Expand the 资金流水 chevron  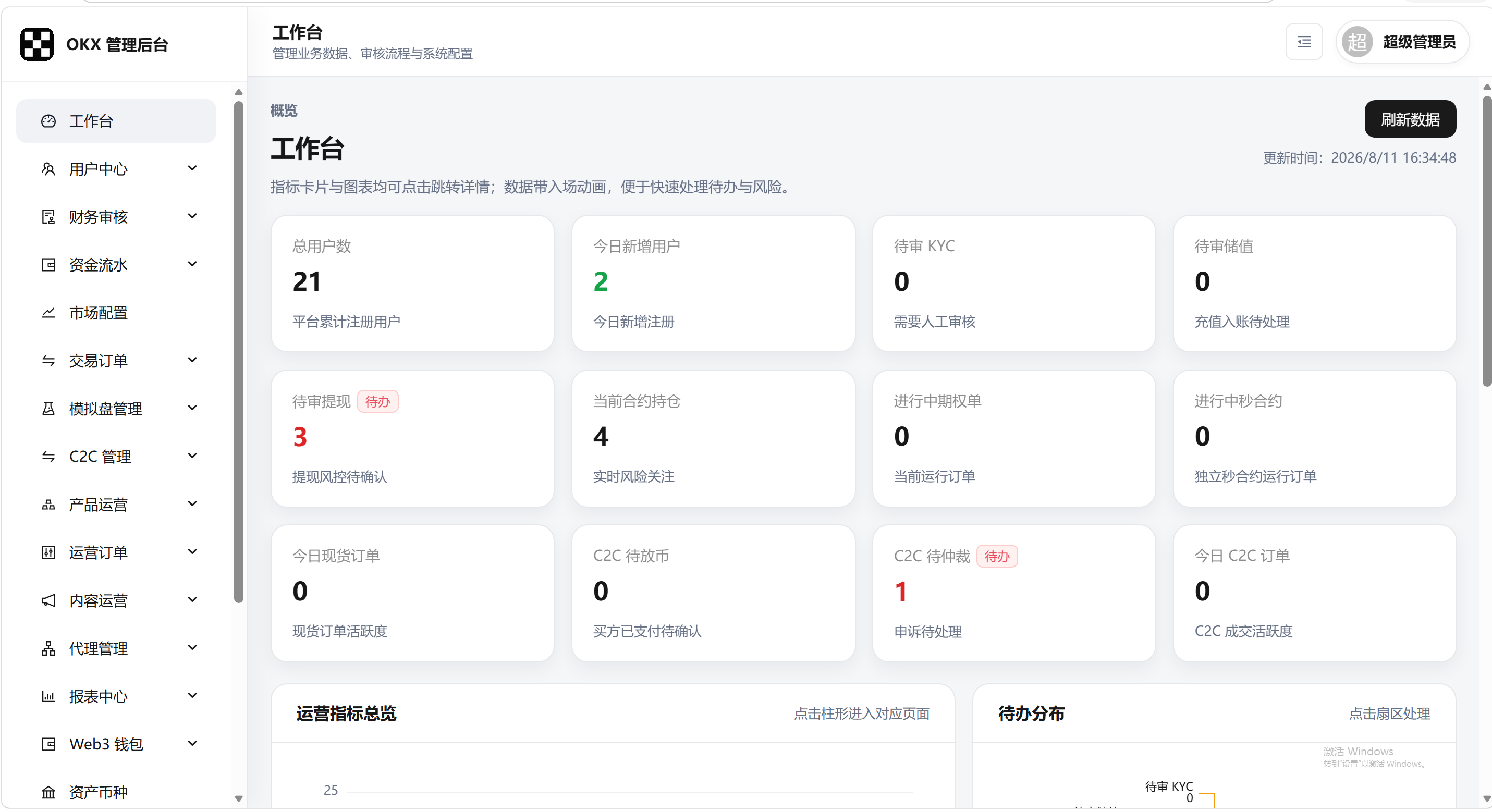(x=192, y=264)
